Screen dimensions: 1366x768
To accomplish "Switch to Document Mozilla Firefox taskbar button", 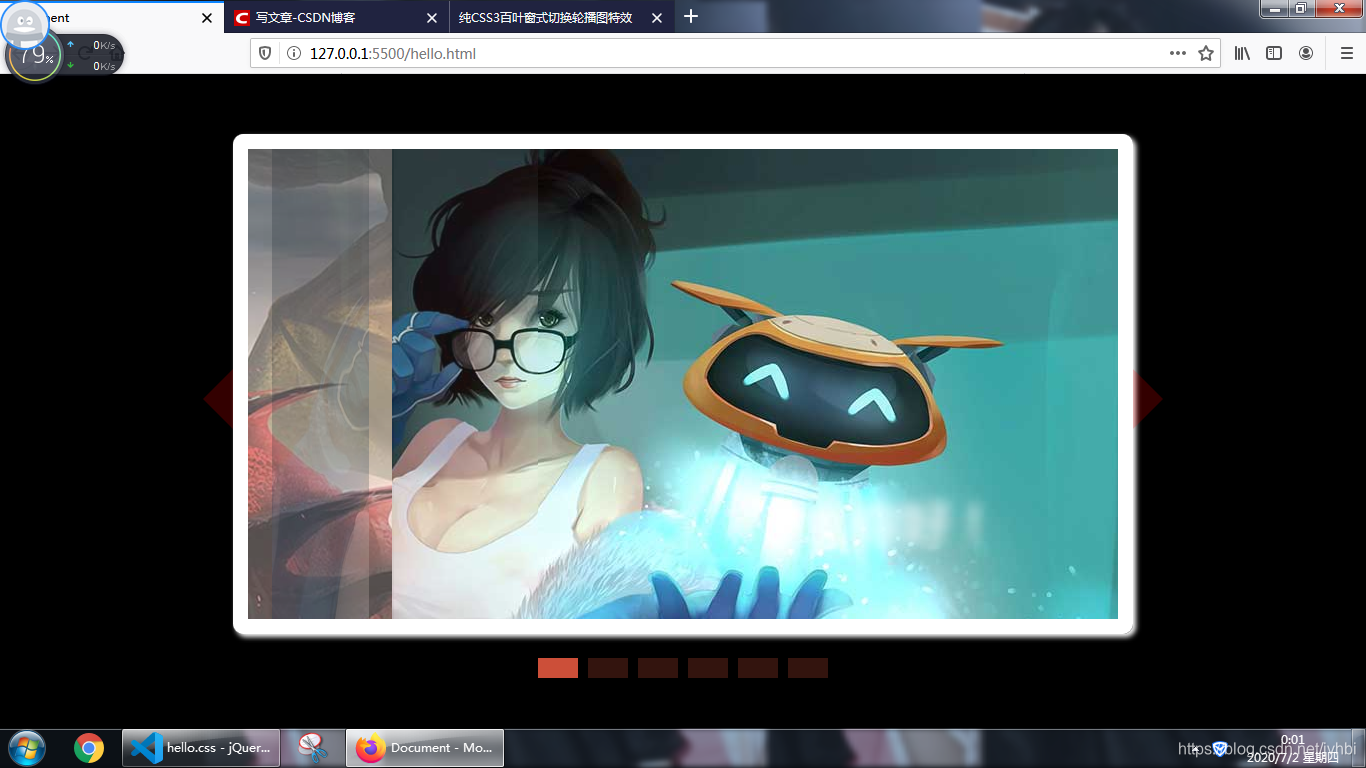I will tap(425, 748).
